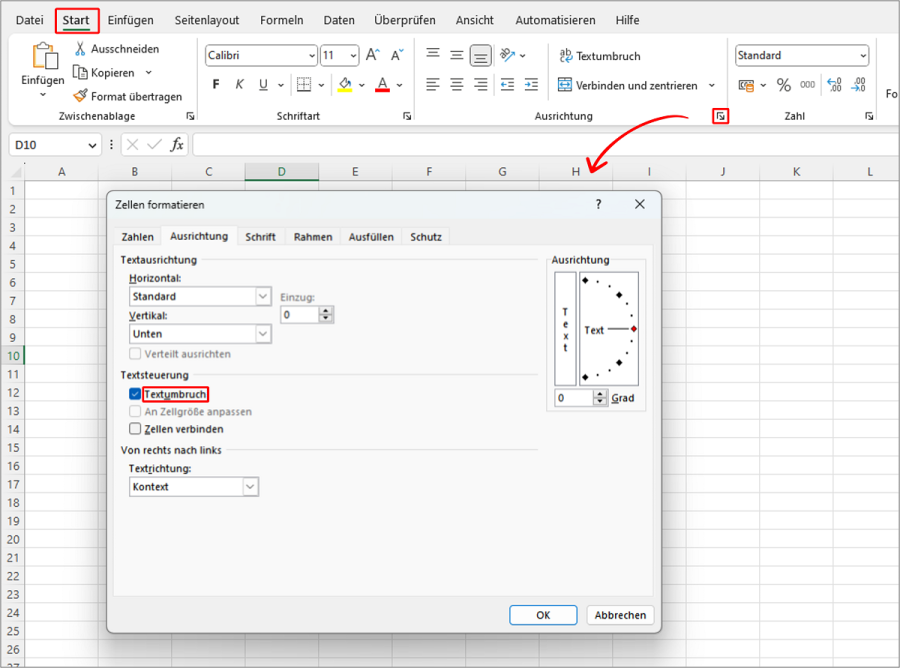The height and width of the screenshot is (668, 900).
Task: Increase font size with the larger A icon
Action: click(x=372, y=56)
